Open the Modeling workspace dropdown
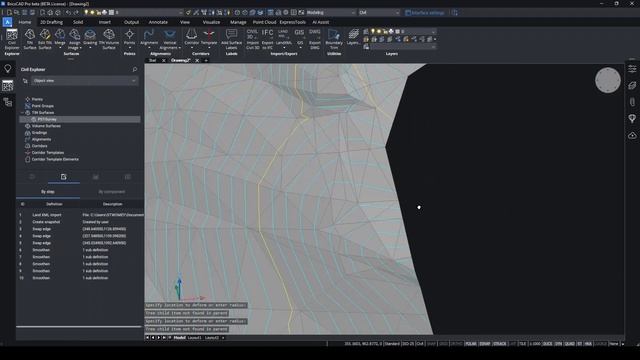 coord(331,13)
